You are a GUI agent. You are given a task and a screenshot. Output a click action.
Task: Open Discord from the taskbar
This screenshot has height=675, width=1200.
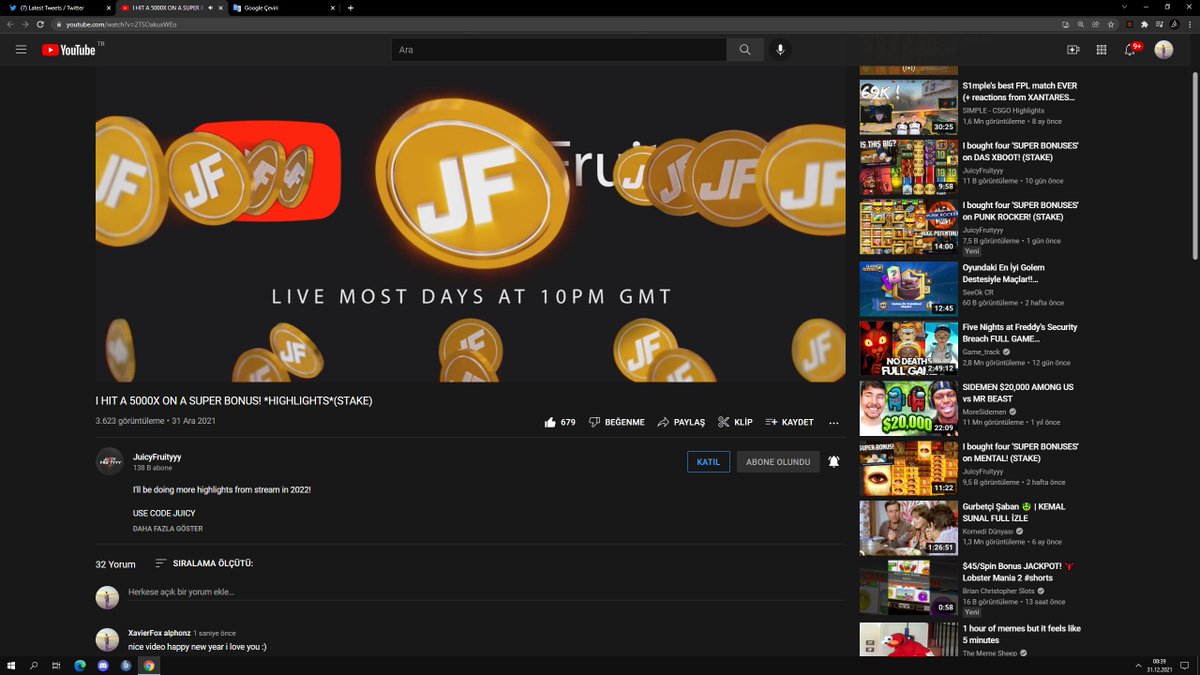(x=103, y=665)
